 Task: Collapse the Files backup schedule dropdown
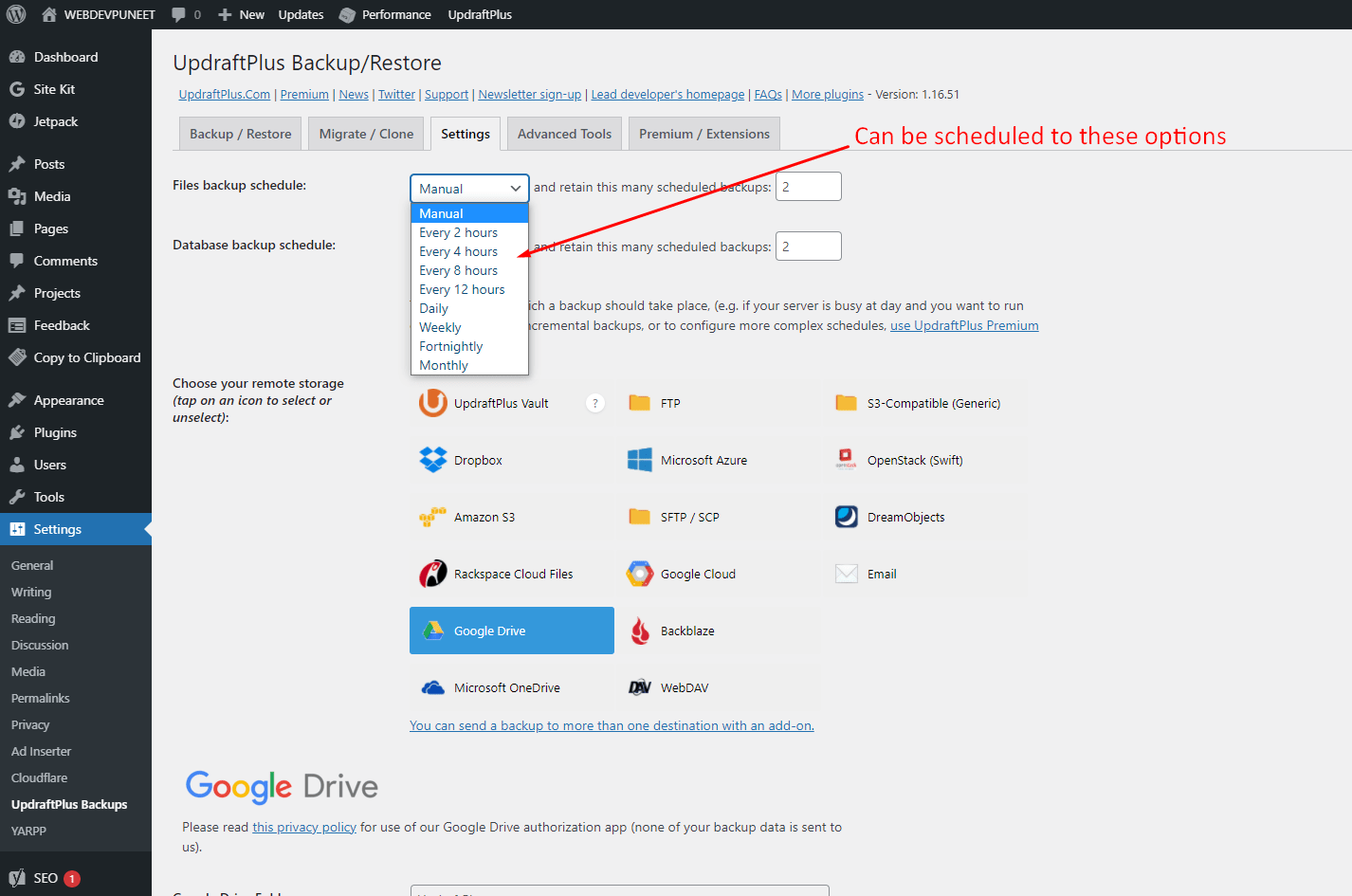[469, 188]
